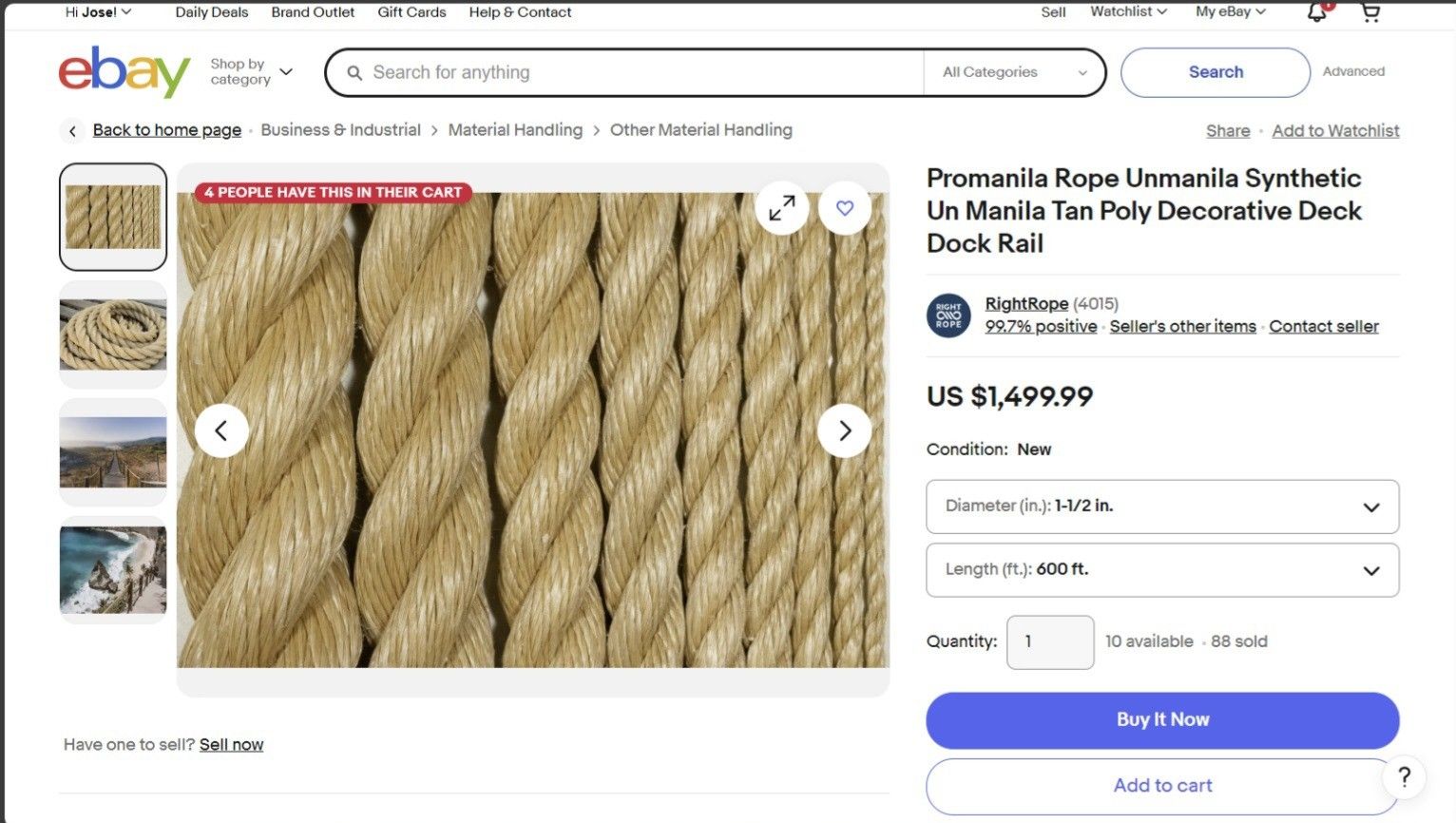Image resolution: width=1456 pixels, height=823 pixels.
Task: Click the Add to cart button
Action: click(x=1162, y=786)
